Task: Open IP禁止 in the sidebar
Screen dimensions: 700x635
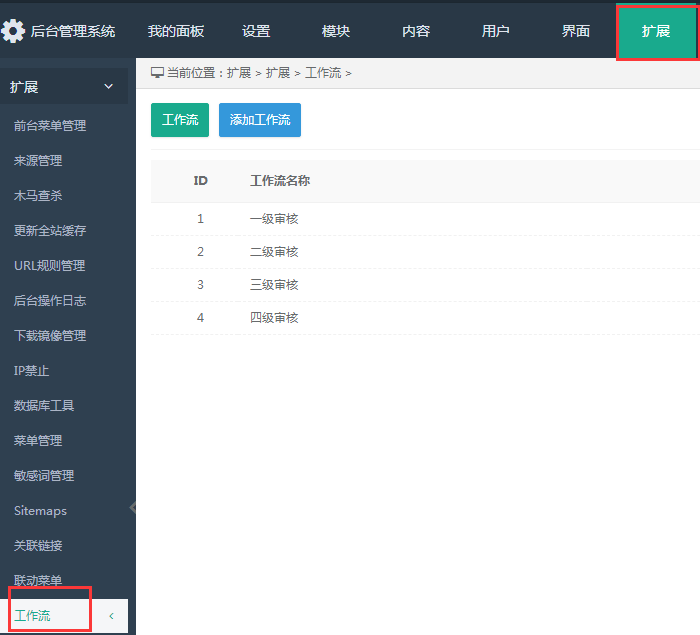Action: 31,371
